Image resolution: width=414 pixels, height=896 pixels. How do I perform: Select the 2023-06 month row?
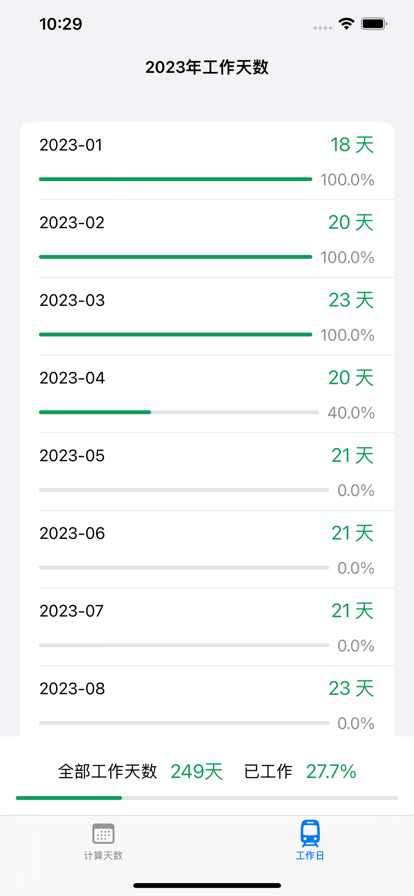click(207, 550)
